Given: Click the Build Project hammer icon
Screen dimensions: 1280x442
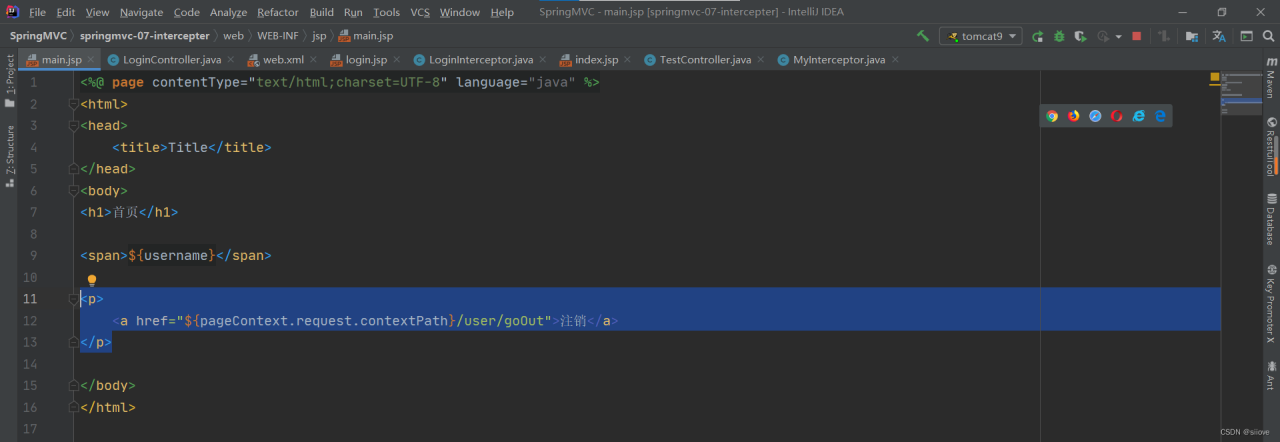Looking at the screenshot, I should click(x=922, y=36).
